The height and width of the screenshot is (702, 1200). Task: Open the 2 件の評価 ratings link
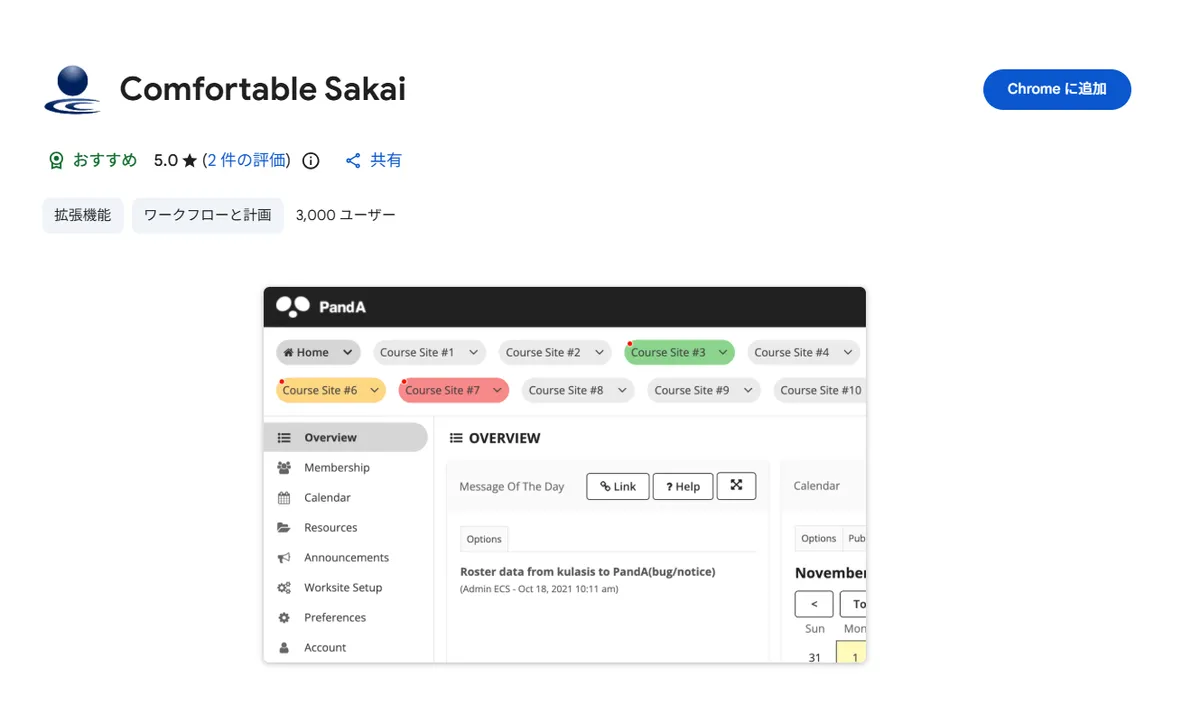pyautogui.click(x=247, y=160)
